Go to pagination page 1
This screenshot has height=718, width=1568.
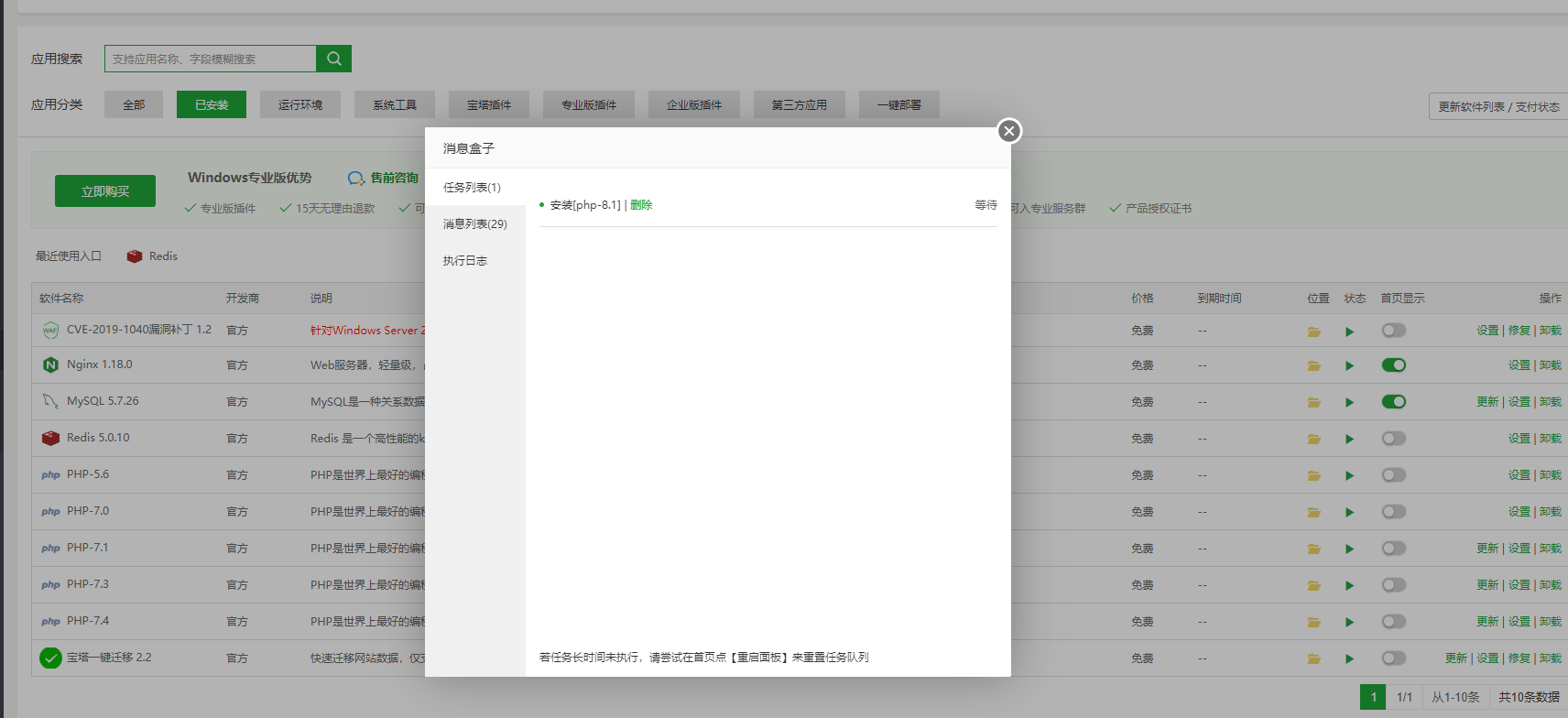[x=1373, y=697]
